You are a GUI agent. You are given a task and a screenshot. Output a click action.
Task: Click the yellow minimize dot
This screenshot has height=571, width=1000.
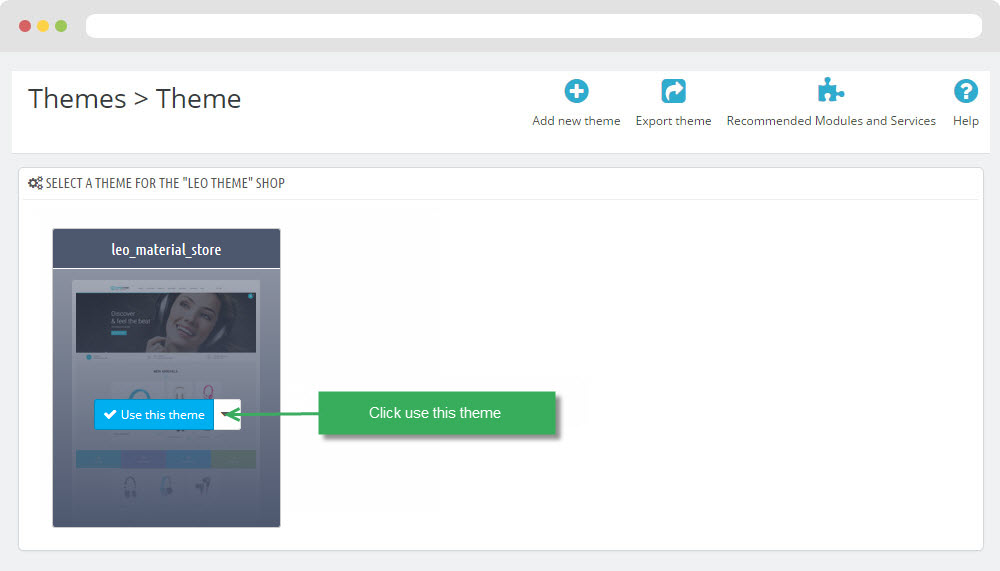[43, 26]
